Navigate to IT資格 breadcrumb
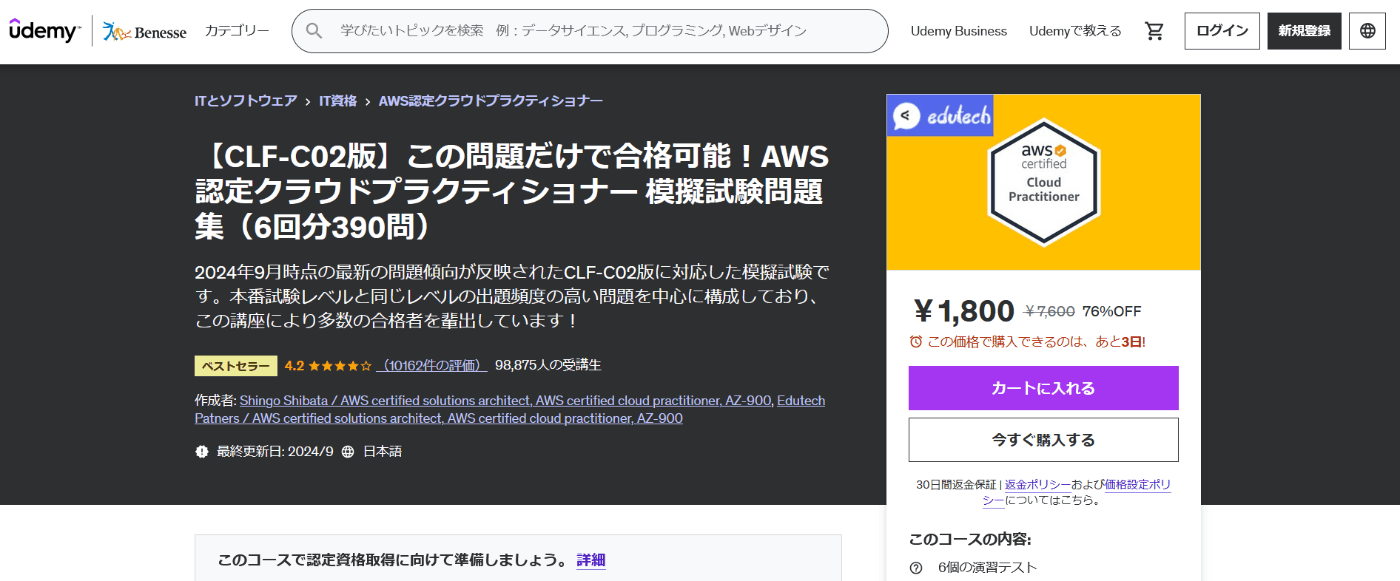The width and height of the screenshot is (1400, 581). coord(338,101)
